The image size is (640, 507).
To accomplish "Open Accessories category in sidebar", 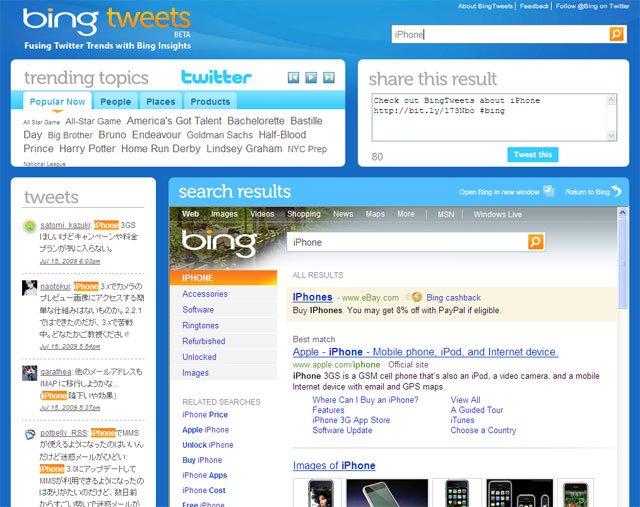I will click(205, 294).
